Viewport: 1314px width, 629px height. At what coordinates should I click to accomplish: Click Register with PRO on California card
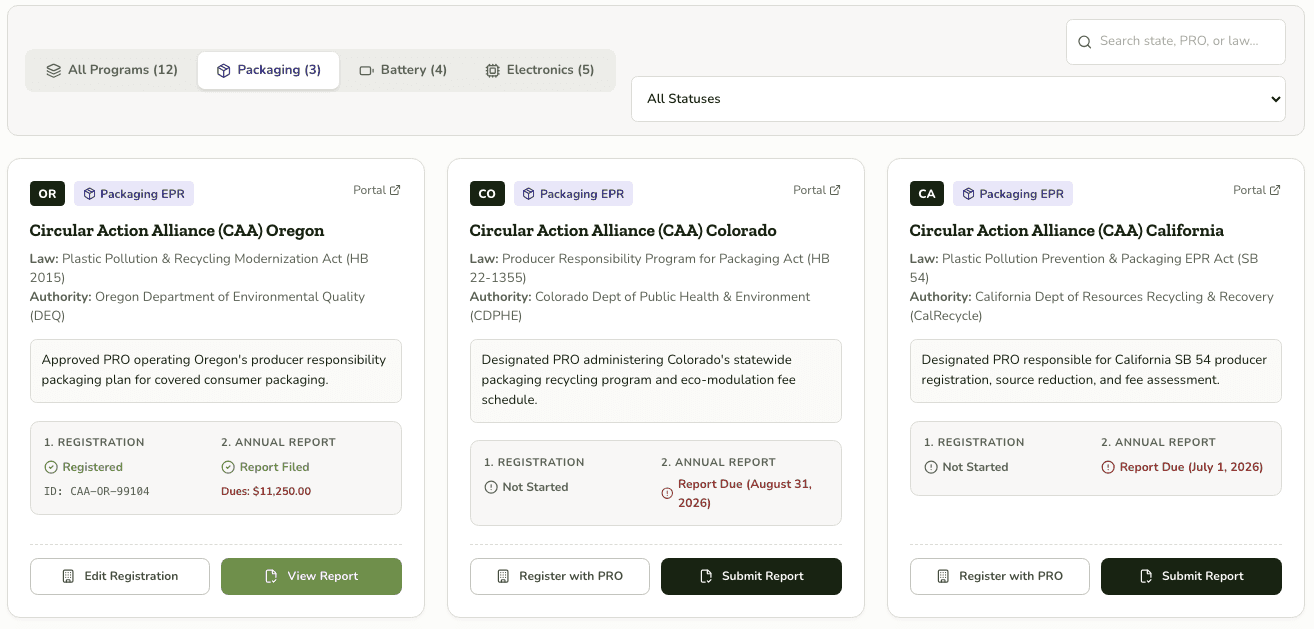pyautogui.click(x=1000, y=576)
